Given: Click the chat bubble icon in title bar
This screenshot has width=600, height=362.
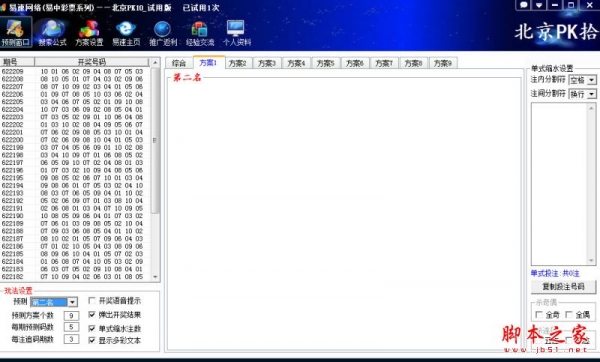Looking at the screenshot, I should pyautogui.click(x=523, y=5).
